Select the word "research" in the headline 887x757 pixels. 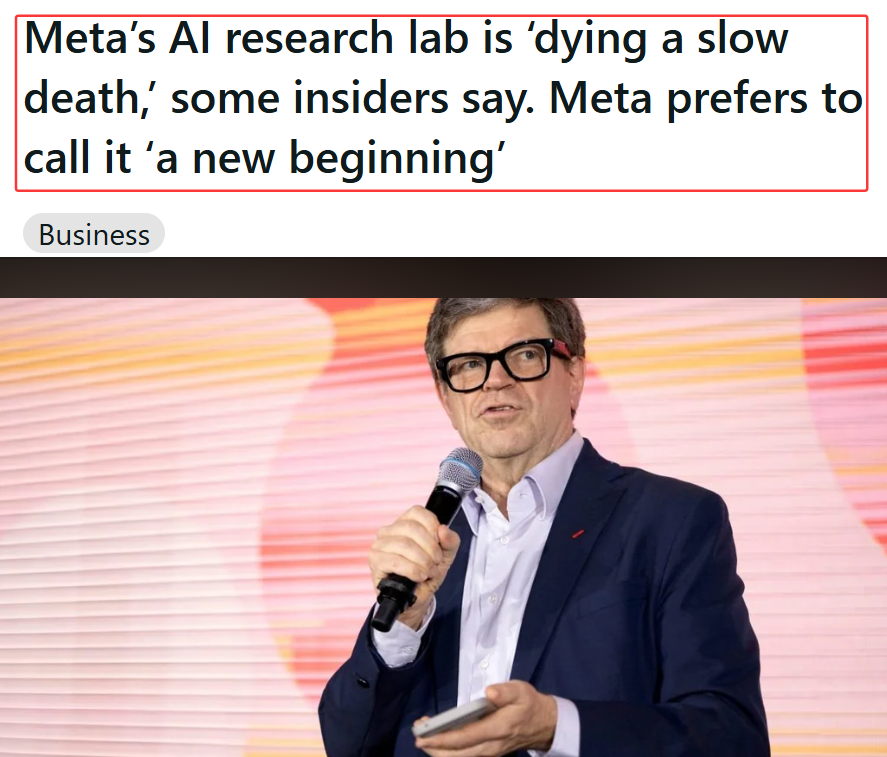click(x=309, y=39)
